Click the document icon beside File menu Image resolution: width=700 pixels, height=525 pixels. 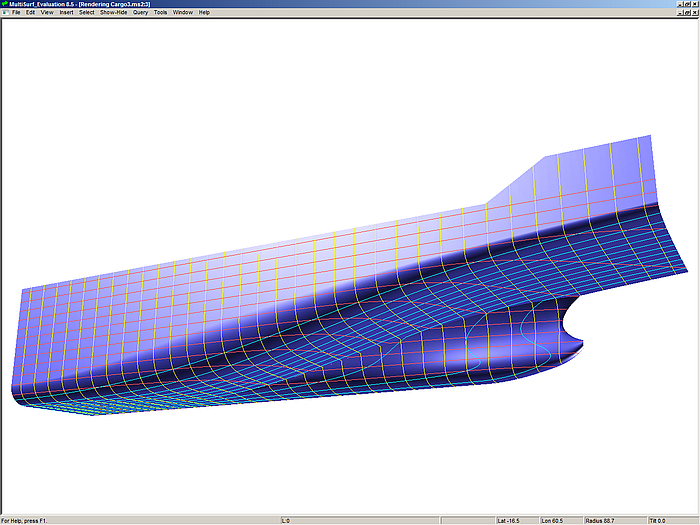4,12
